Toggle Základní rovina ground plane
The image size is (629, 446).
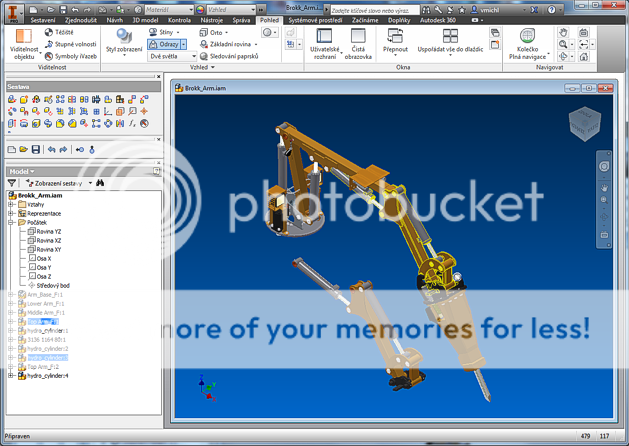pyautogui.click(x=225, y=44)
